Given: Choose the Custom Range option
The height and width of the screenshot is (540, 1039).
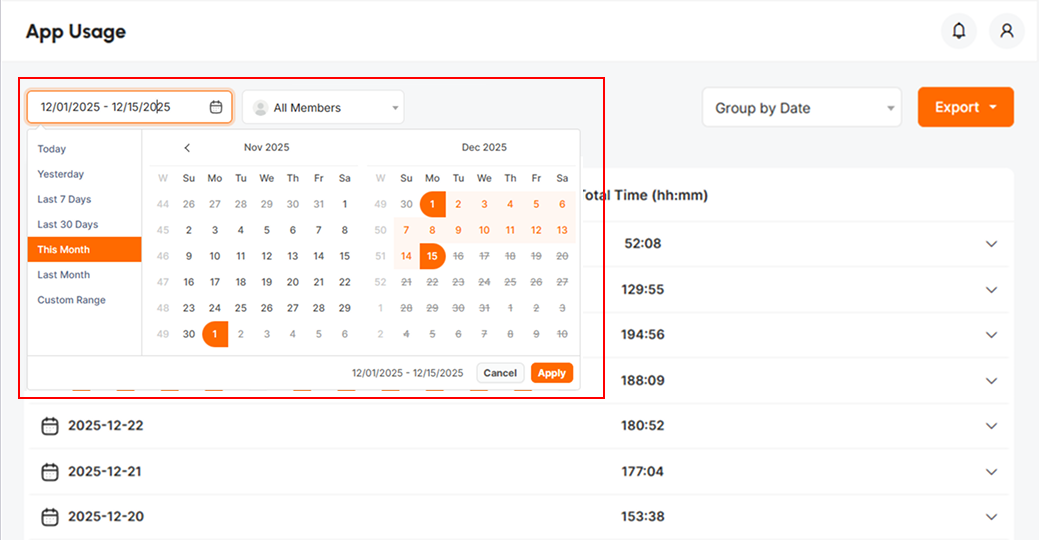Looking at the screenshot, I should click(x=71, y=300).
